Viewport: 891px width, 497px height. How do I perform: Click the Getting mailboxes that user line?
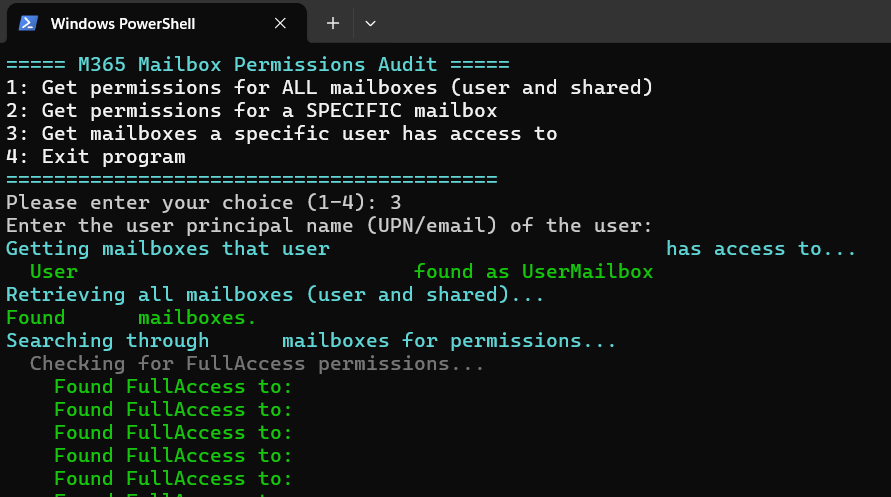click(x=431, y=248)
